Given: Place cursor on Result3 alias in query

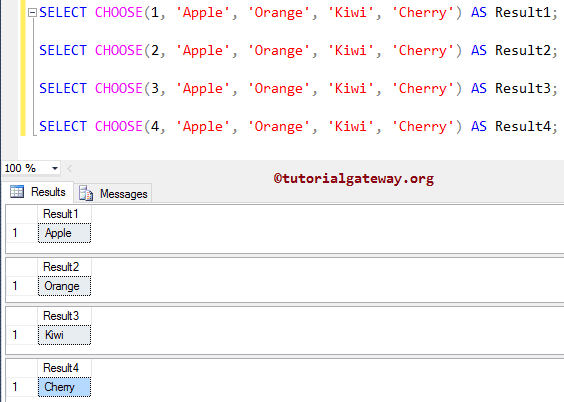Looking at the screenshot, I should coord(523,88).
